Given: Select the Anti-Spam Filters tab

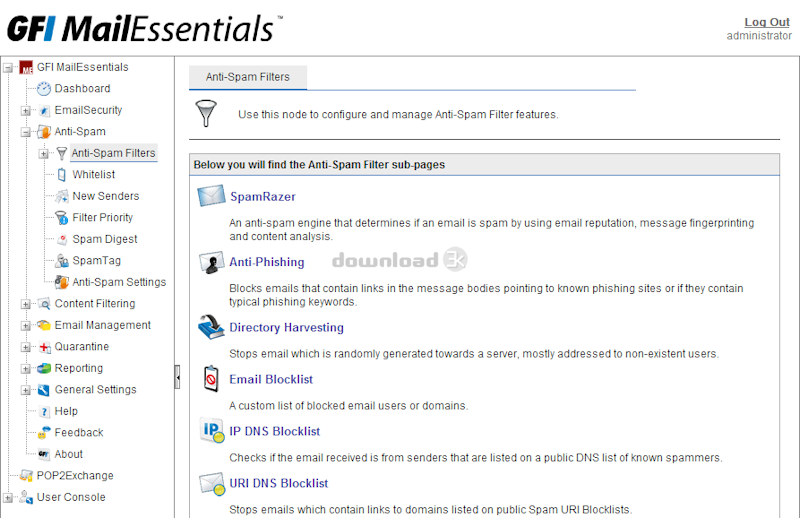Looking at the screenshot, I should click(248, 77).
